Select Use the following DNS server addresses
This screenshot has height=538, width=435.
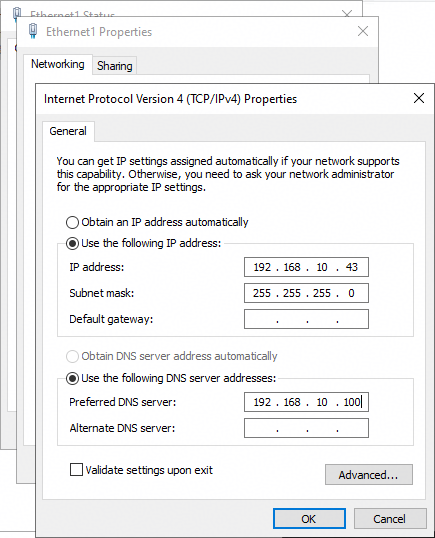[72, 378]
